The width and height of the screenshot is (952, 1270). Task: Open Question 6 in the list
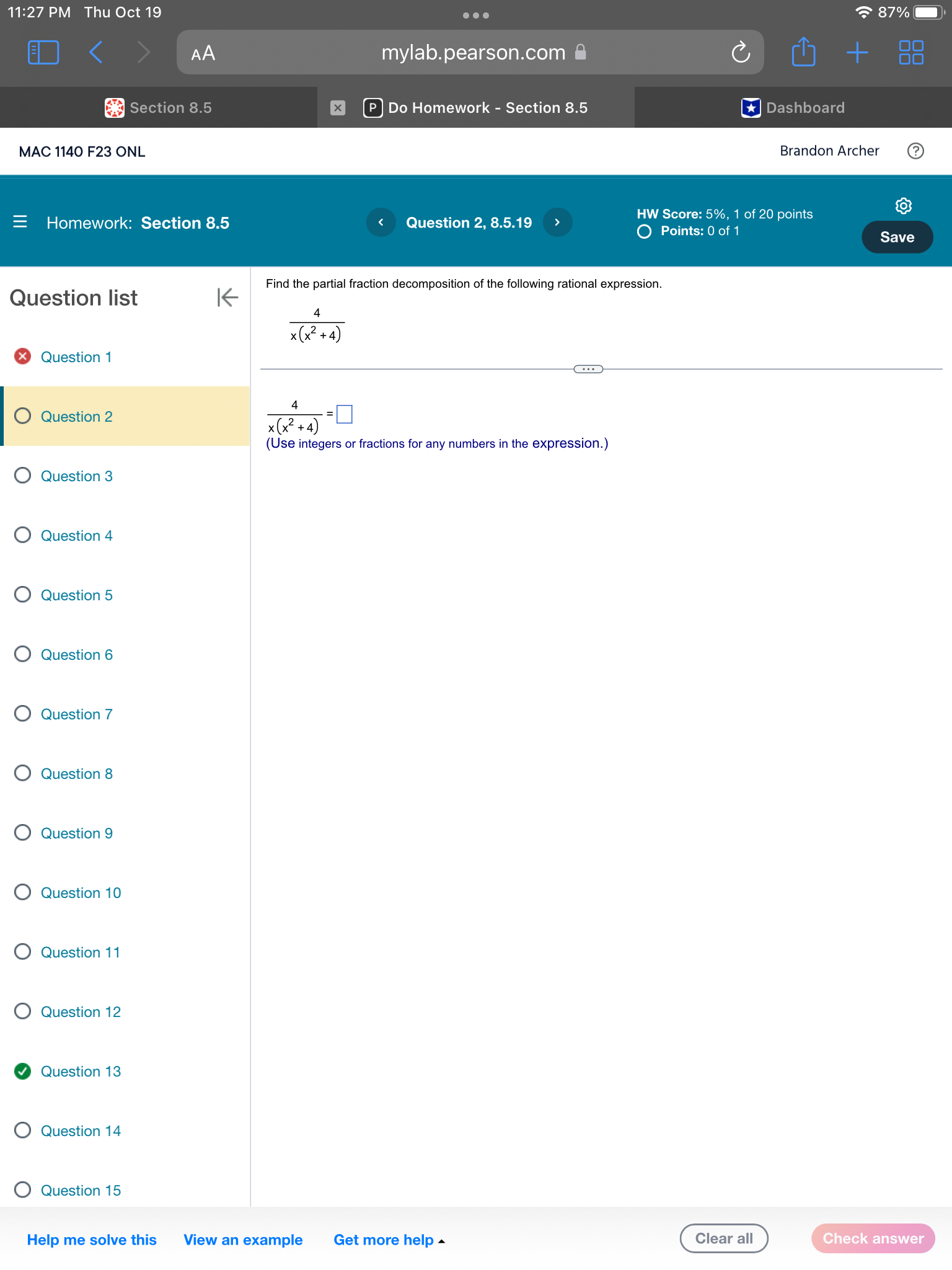[x=77, y=655]
